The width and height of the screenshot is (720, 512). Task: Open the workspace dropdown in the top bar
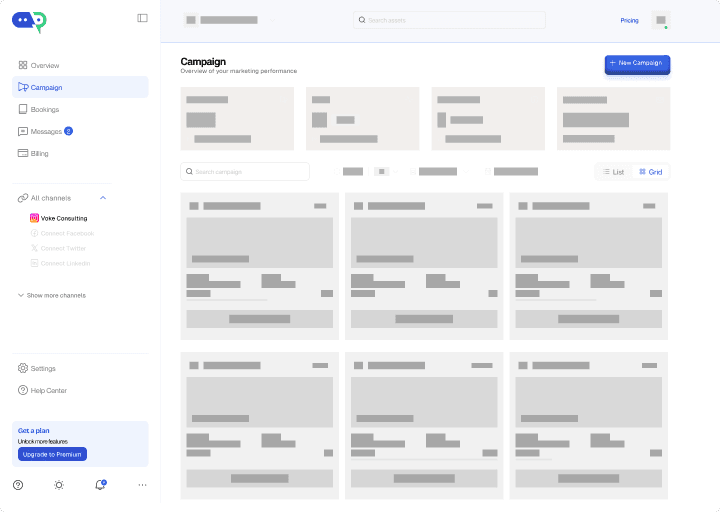point(230,20)
